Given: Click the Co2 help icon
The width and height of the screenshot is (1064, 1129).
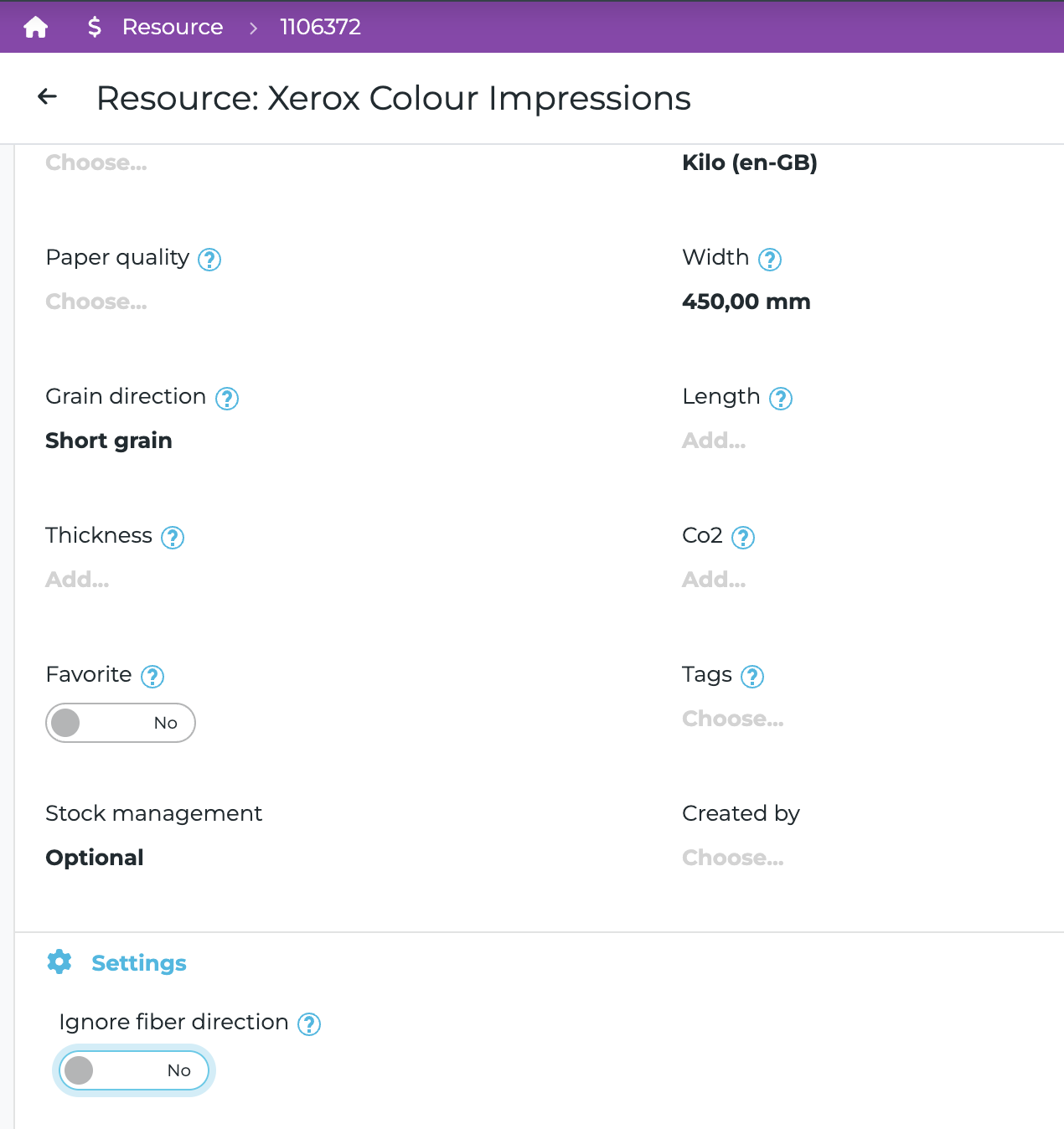Looking at the screenshot, I should click(x=743, y=538).
